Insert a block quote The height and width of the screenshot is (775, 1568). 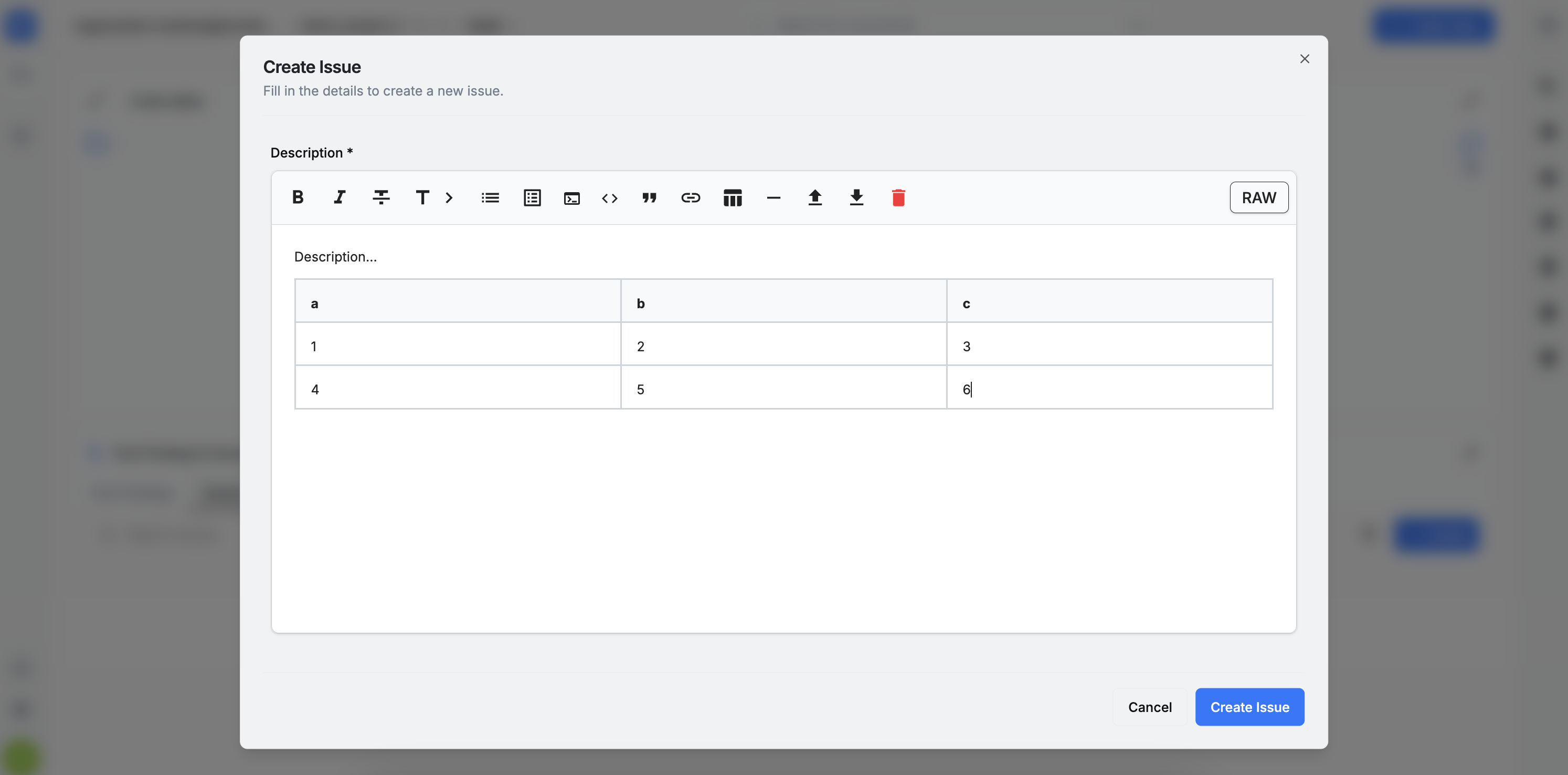pos(650,197)
